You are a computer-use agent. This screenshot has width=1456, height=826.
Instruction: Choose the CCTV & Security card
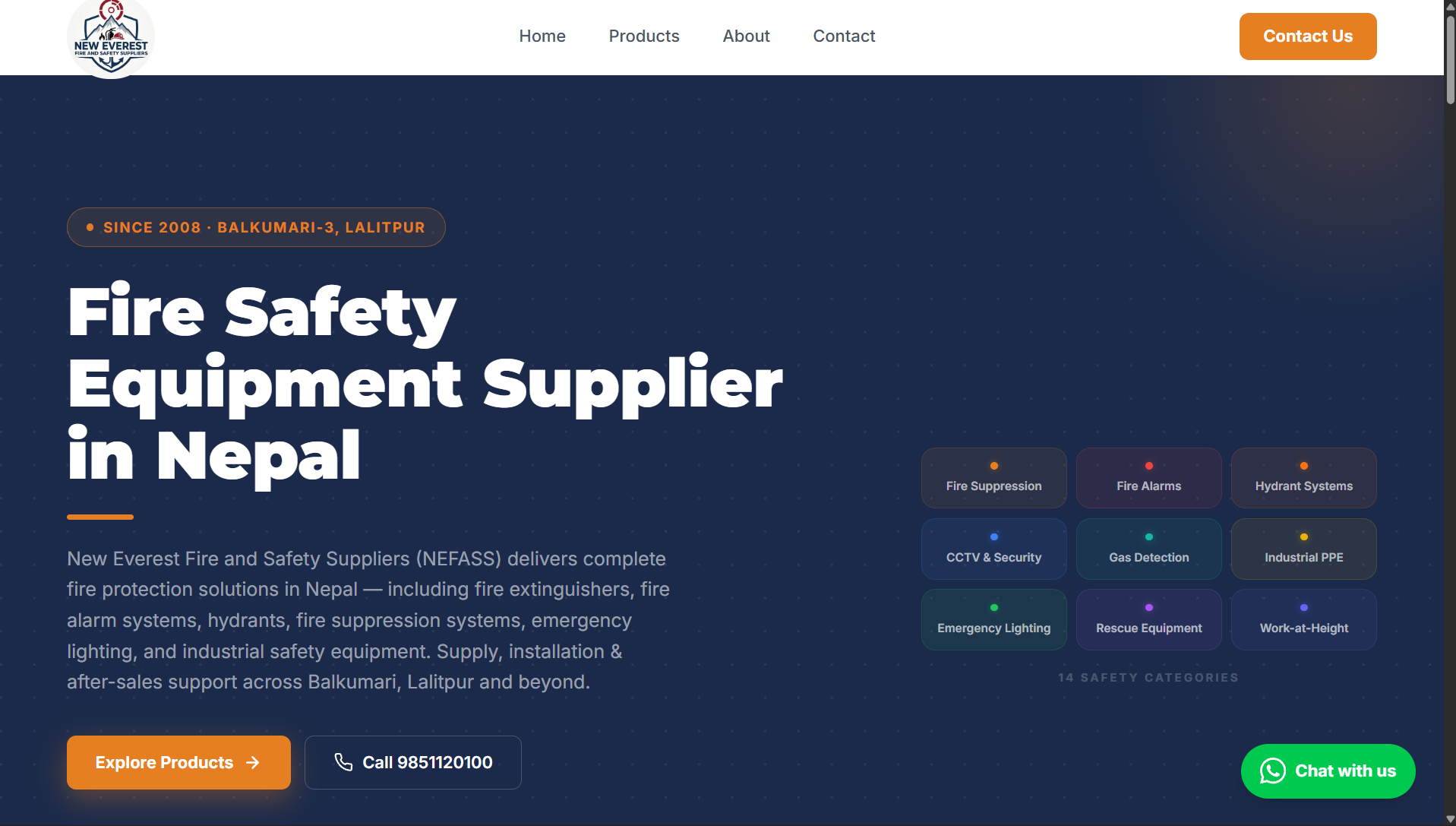click(x=993, y=549)
